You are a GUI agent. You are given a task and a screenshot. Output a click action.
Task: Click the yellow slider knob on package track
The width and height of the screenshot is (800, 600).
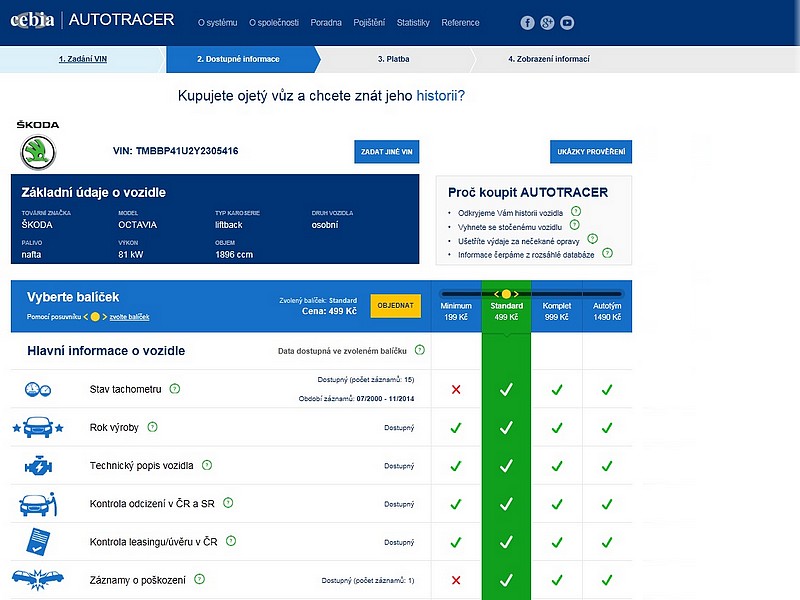pyautogui.click(x=506, y=294)
